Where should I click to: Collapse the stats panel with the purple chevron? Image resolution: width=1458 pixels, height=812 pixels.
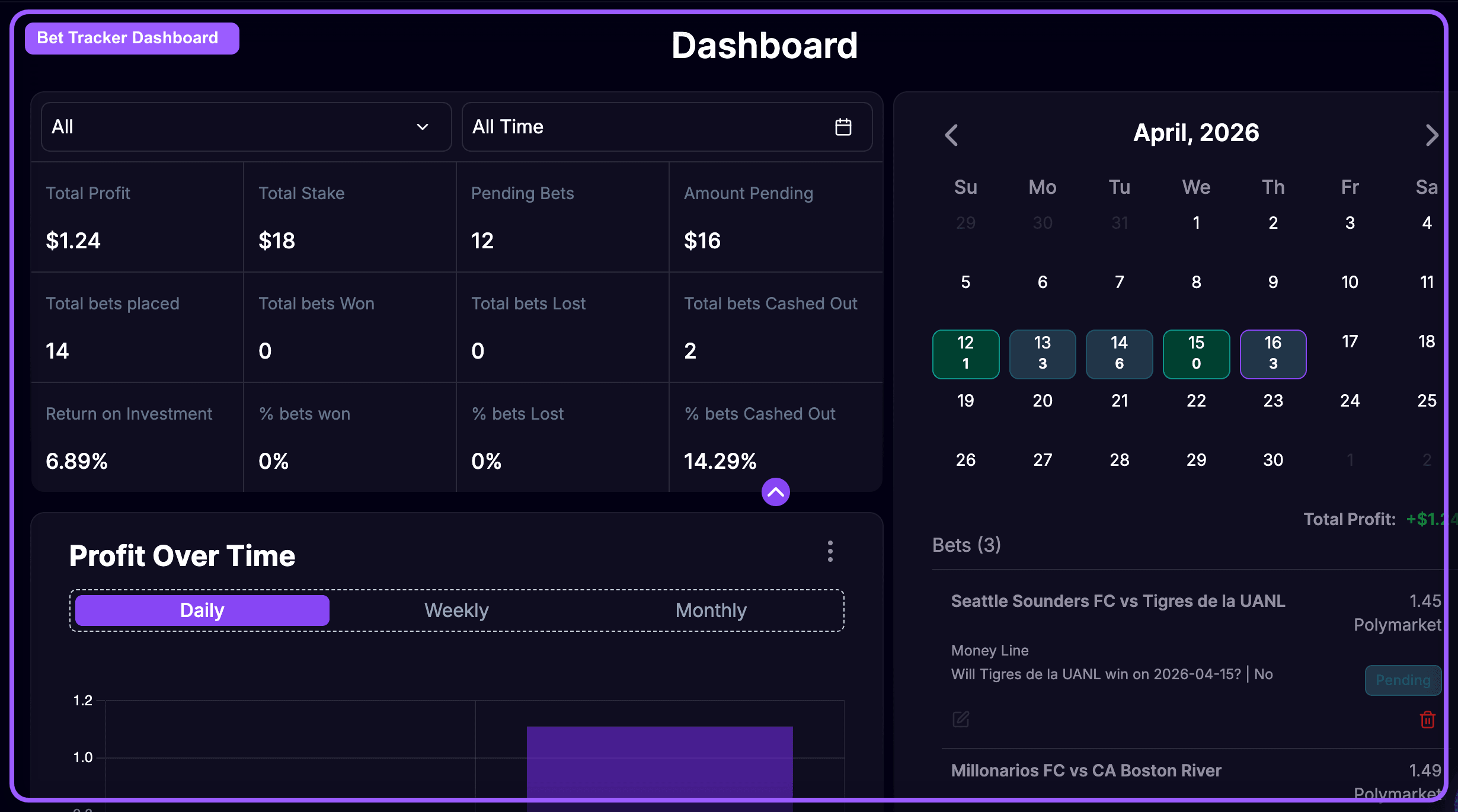tap(775, 491)
